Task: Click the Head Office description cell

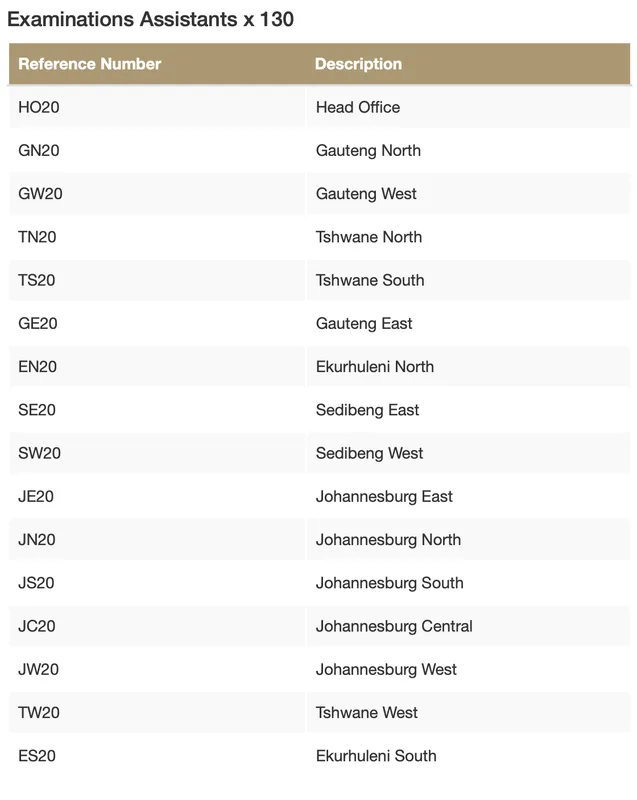Action: pos(358,107)
